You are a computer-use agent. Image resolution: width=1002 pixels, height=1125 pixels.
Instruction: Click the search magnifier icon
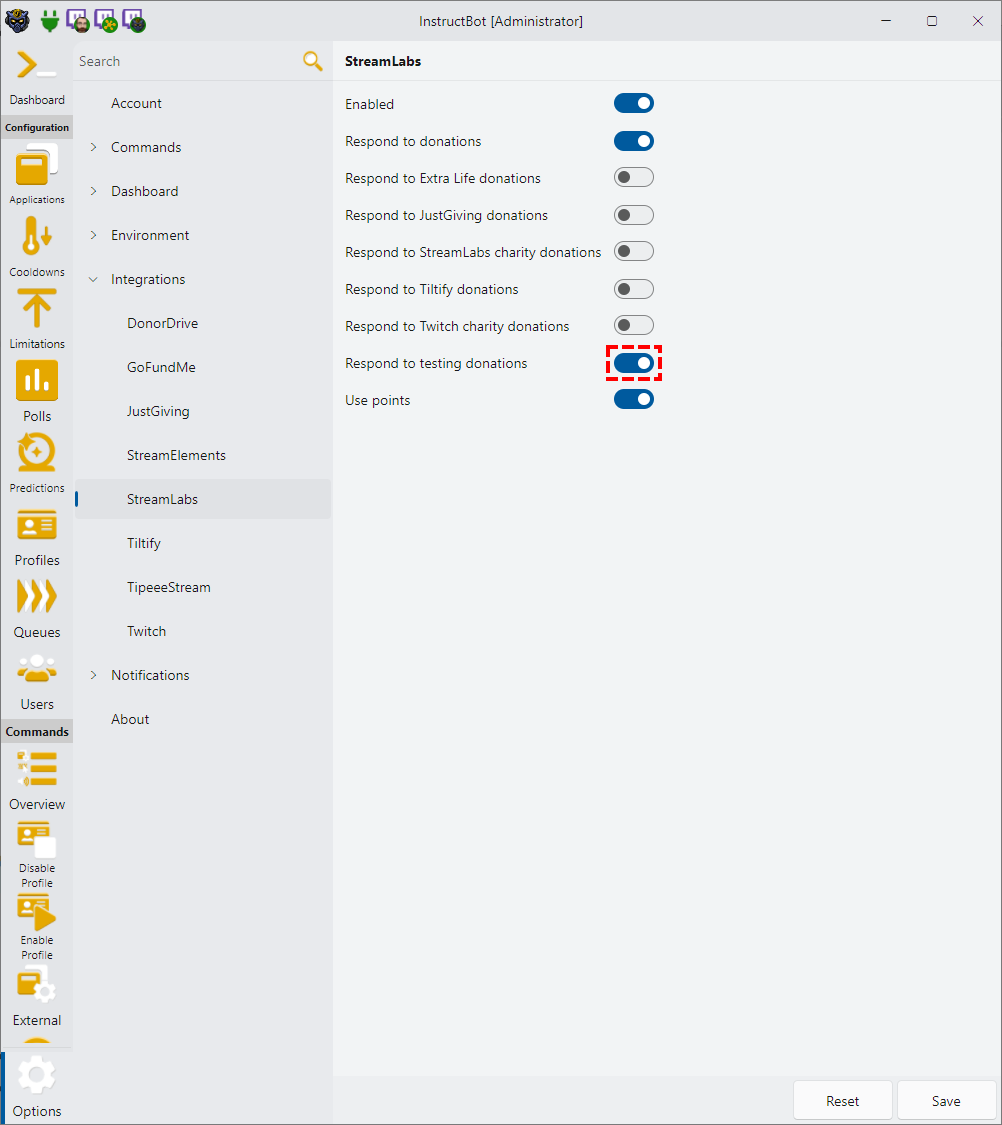313,61
